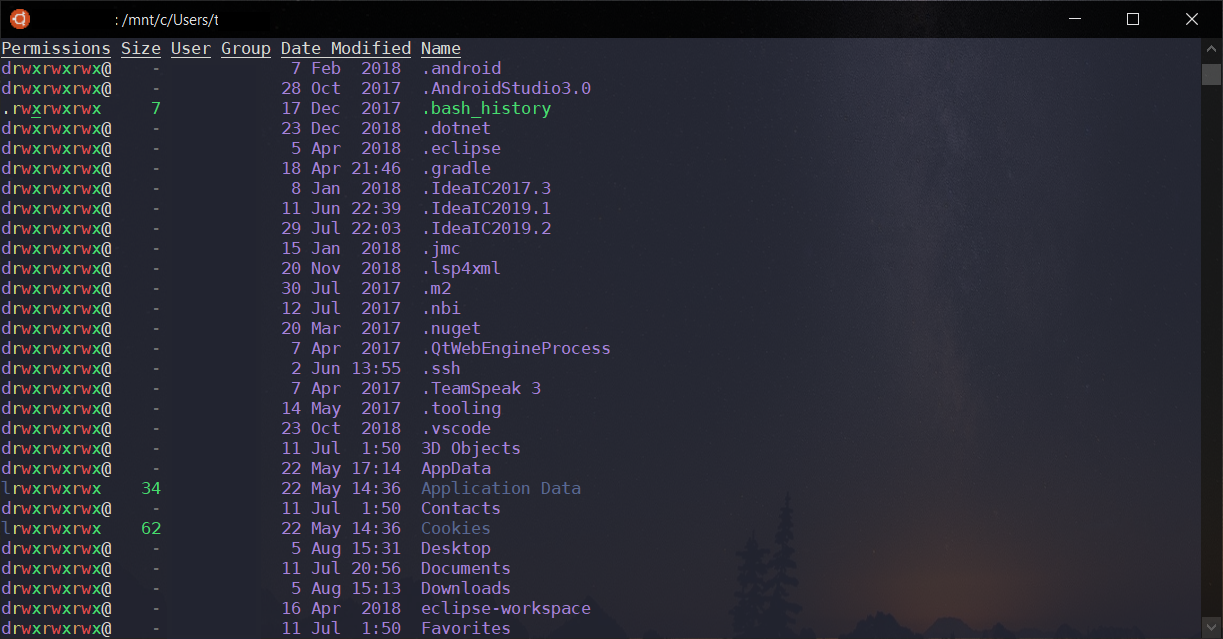
Task: Click the .AndroidStudio3.0 directory entry
Action: (506, 88)
